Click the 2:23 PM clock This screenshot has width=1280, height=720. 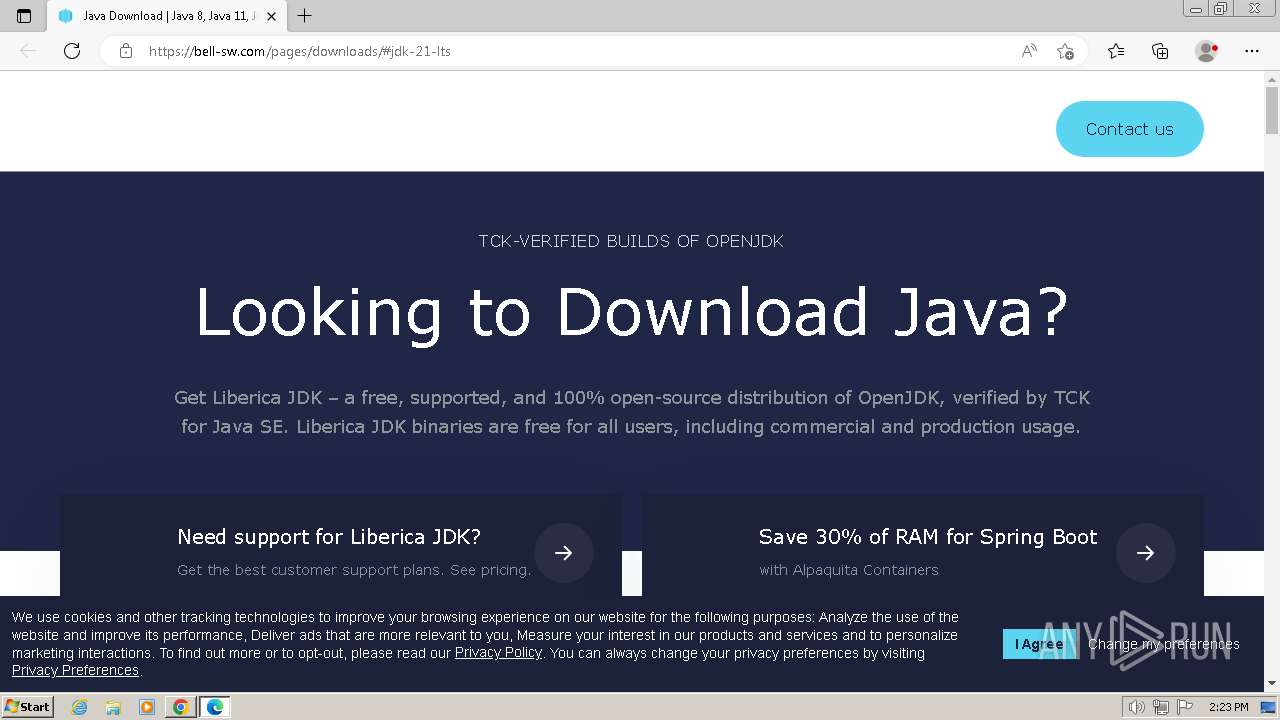[1228, 707]
